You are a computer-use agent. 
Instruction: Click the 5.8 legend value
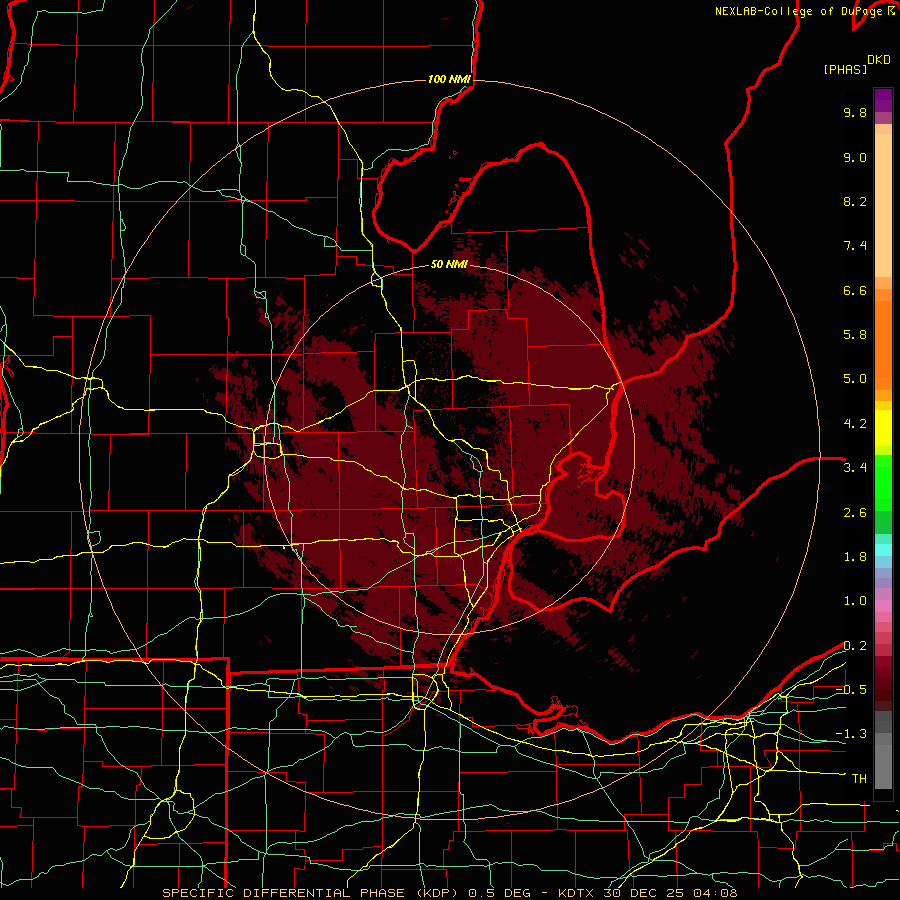click(x=855, y=335)
